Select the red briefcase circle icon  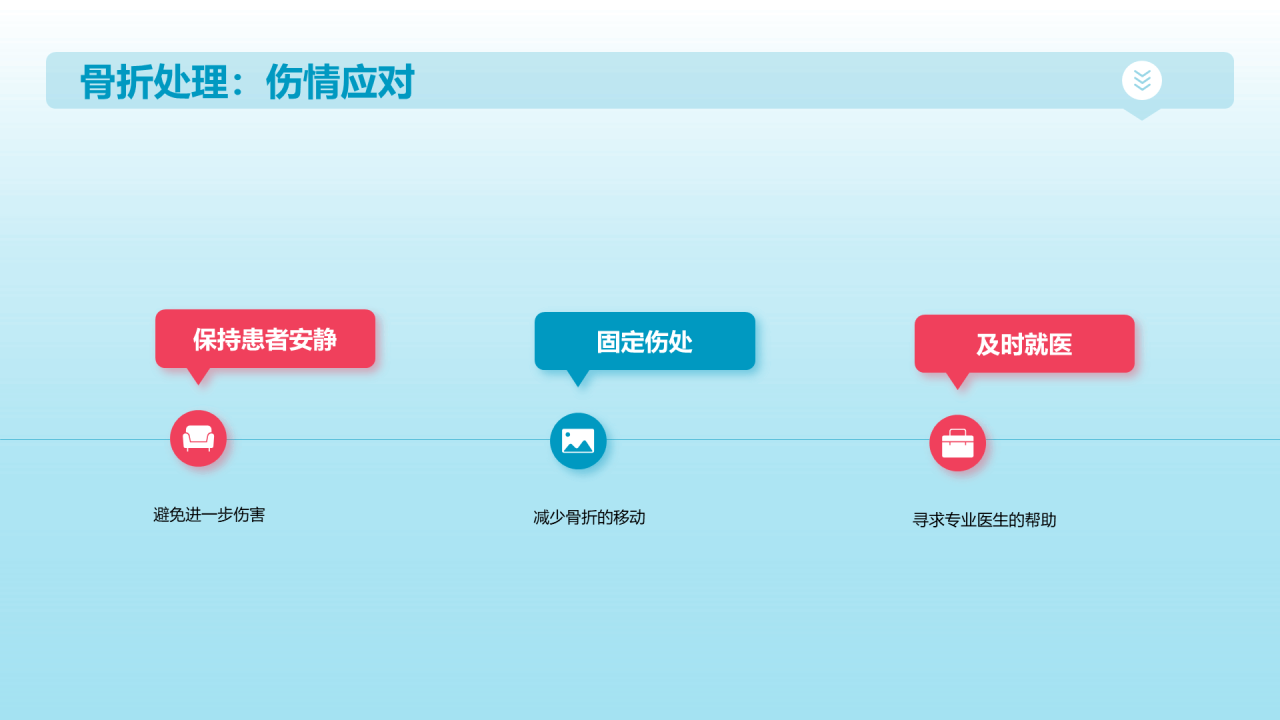coord(957,443)
